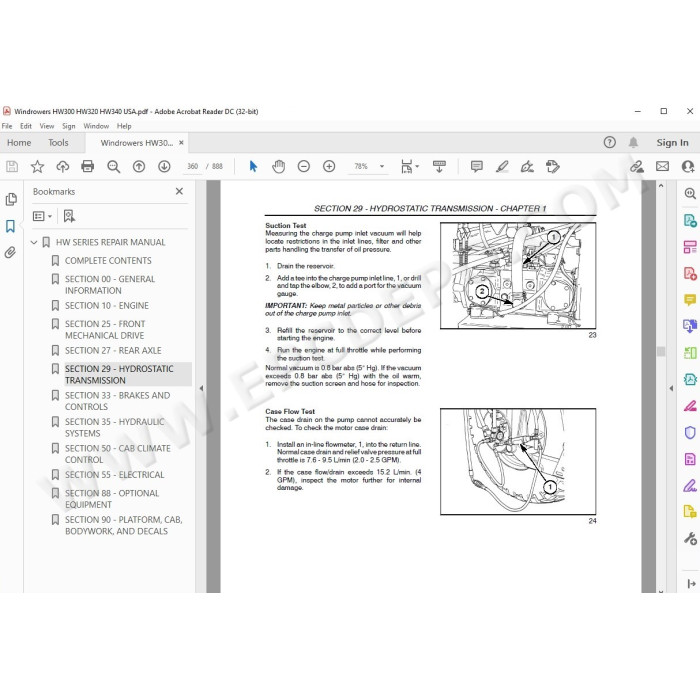The height and width of the screenshot is (700, 700).
Task: Open the attachments paperclip panel
Action: click(x=10, y=253)
